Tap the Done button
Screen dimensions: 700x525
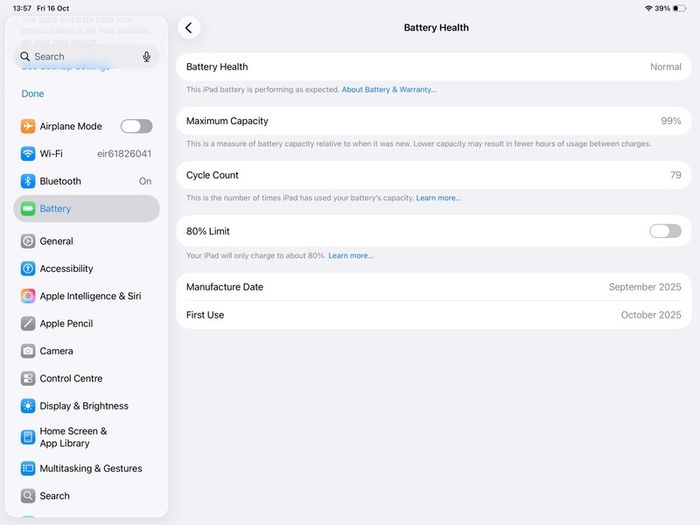[x=33, y=94]
